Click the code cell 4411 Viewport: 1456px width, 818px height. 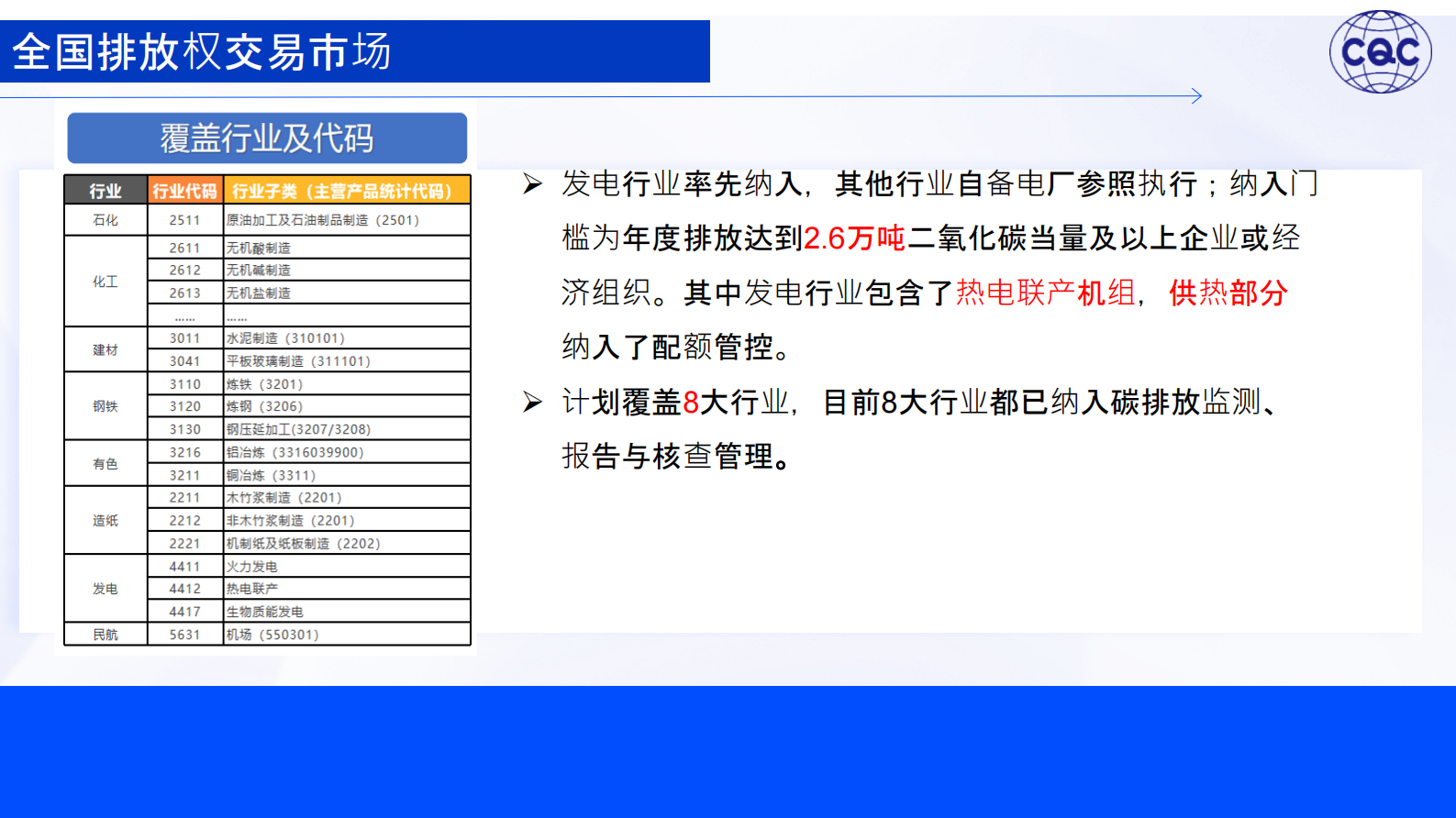tap(184, 567)
